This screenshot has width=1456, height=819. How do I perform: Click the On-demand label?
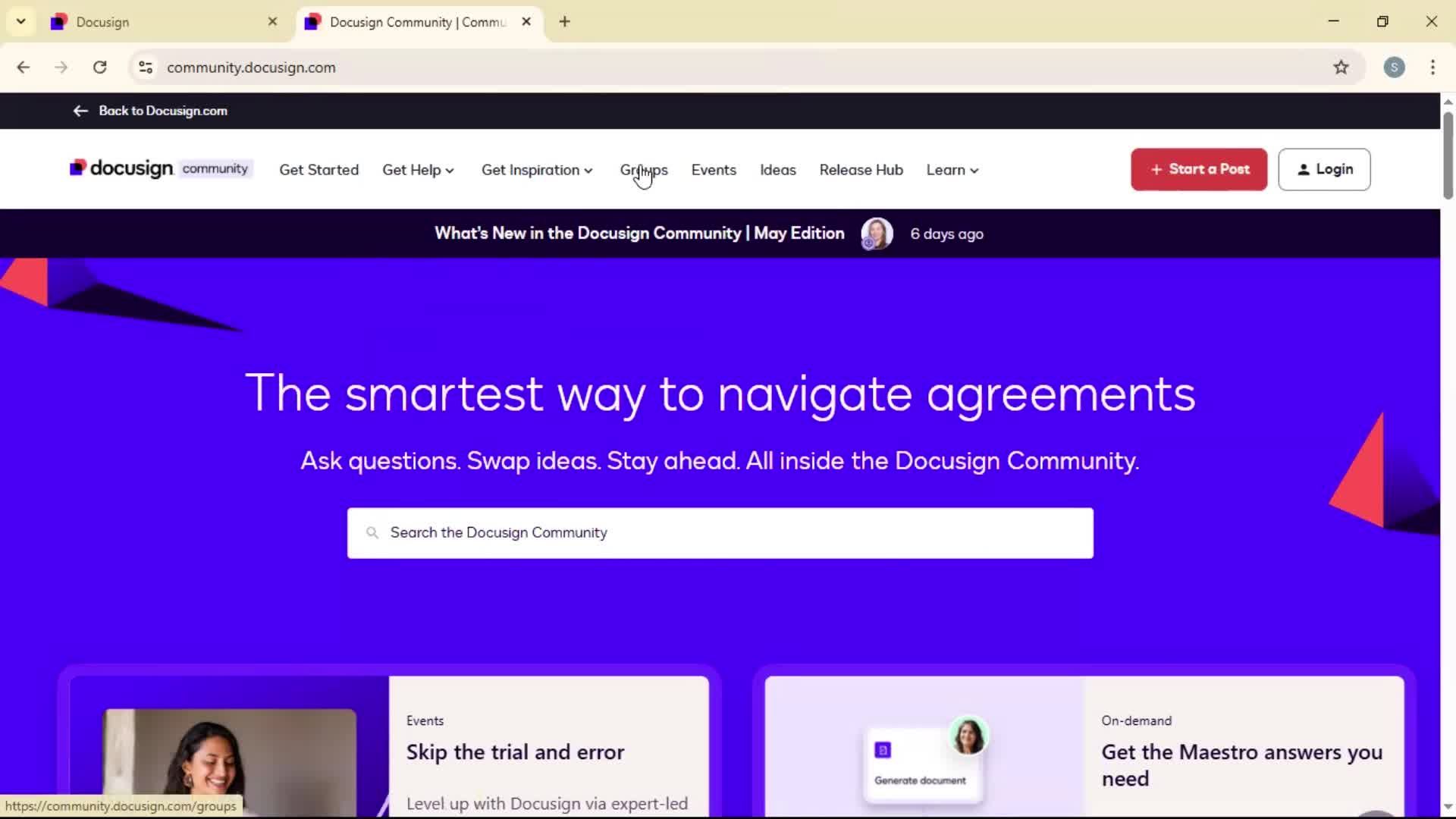(1137, 720)
